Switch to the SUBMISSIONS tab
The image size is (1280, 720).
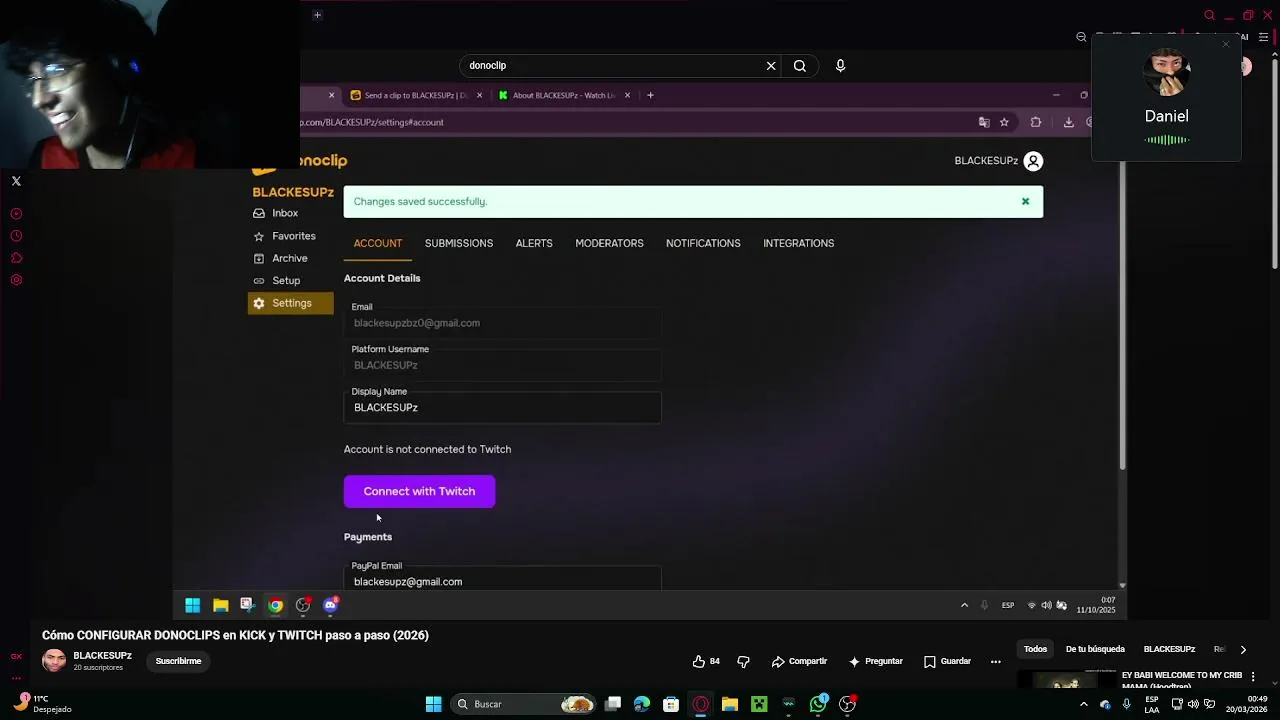(459, 243)
